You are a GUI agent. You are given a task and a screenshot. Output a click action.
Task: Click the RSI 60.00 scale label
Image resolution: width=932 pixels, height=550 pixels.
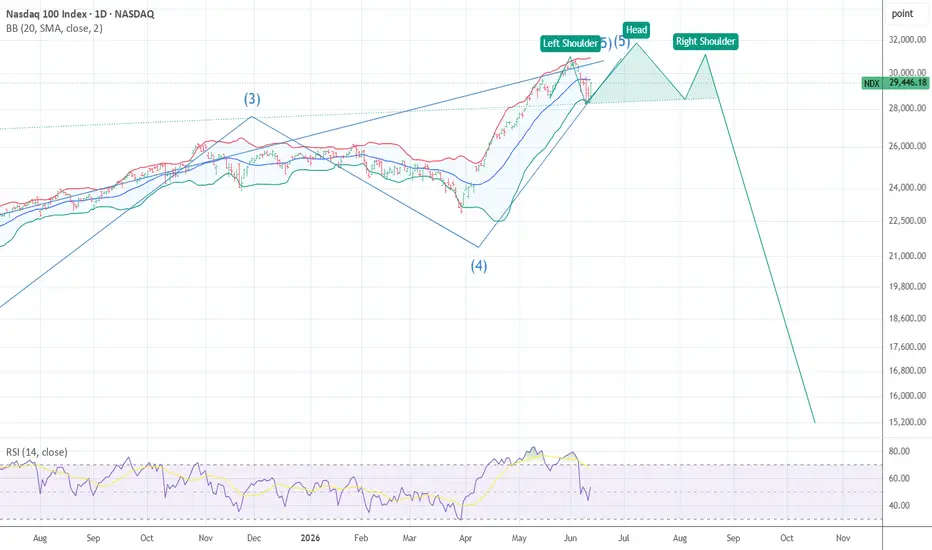point(899,478)
